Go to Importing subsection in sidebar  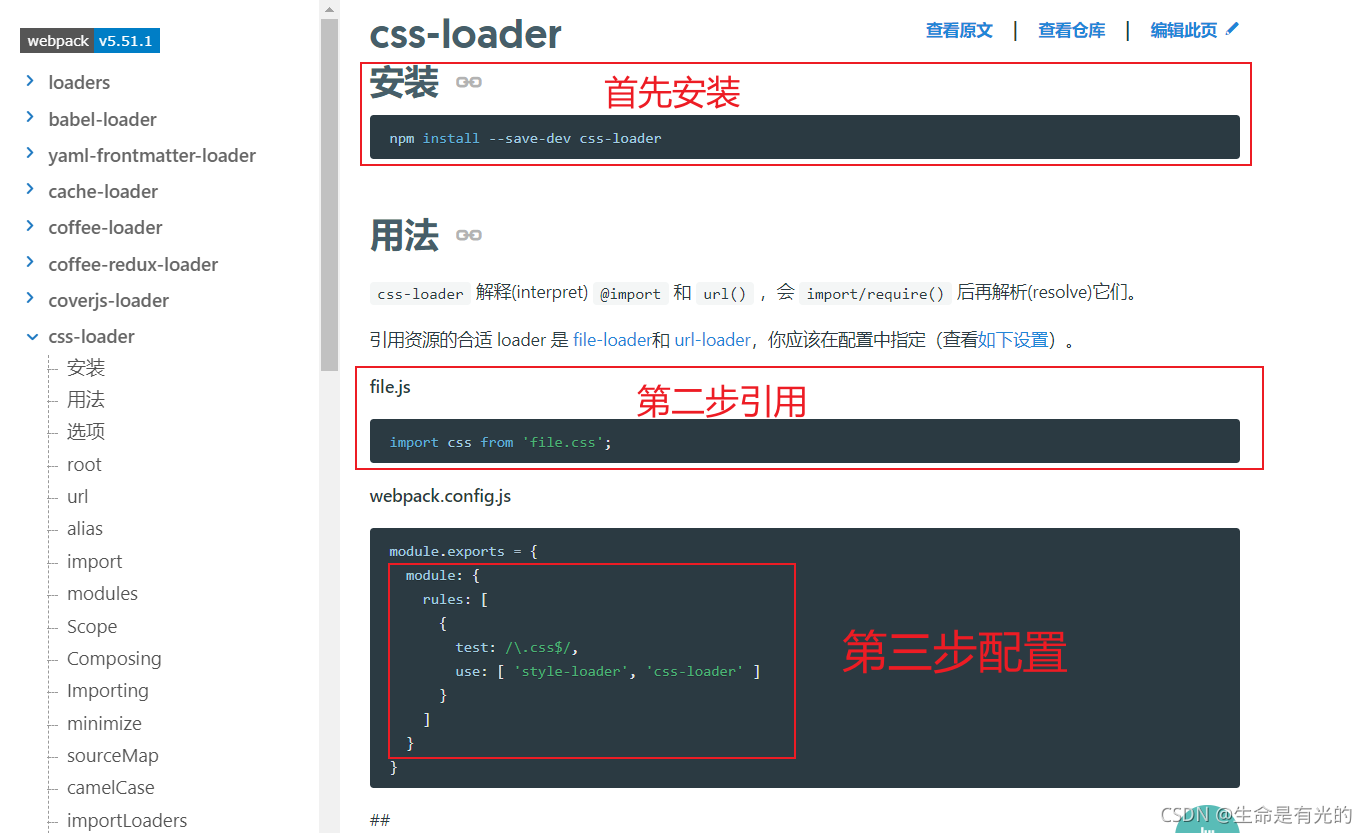tap(108, 691)
